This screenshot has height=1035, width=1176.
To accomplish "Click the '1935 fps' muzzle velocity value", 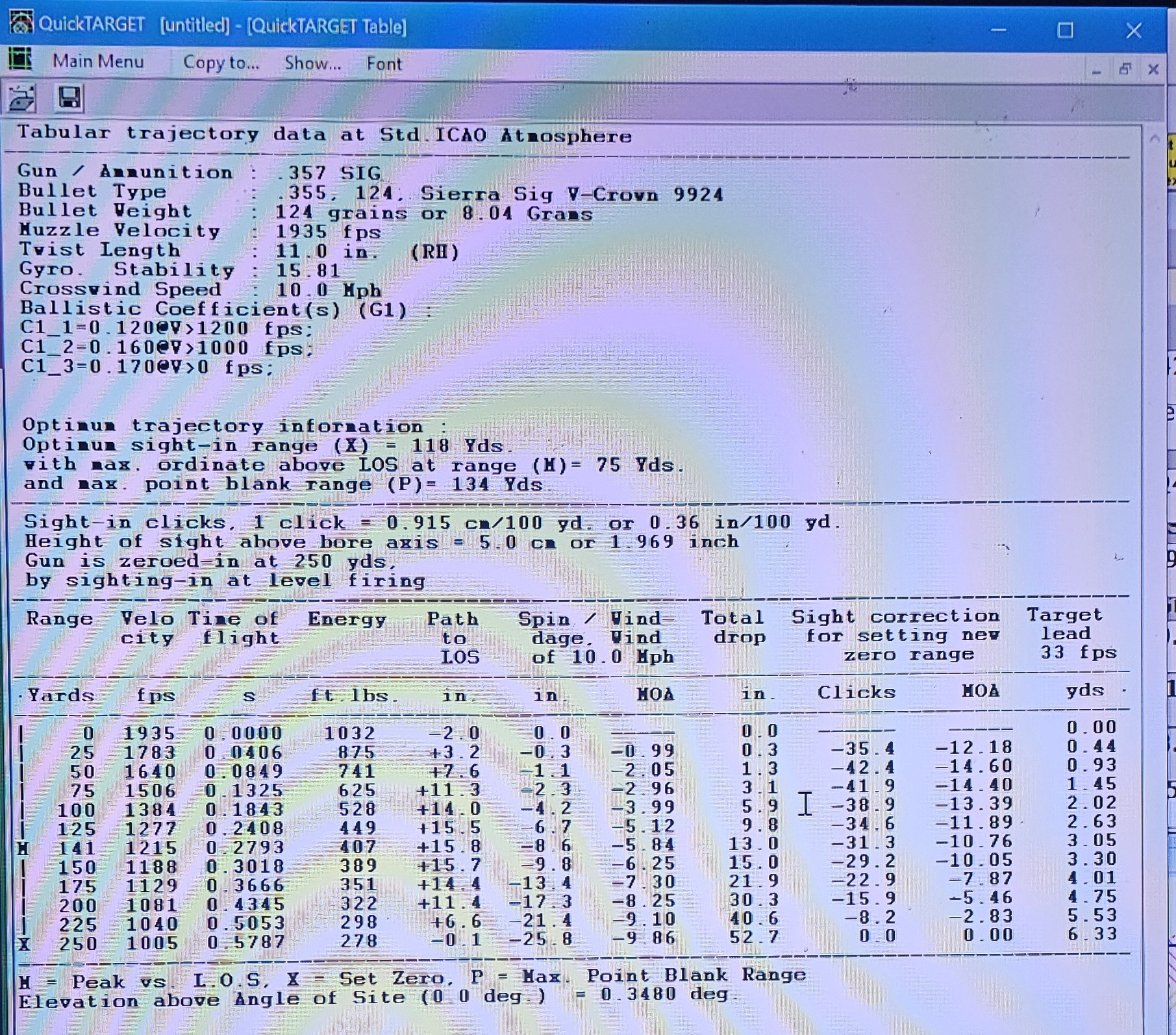I will [328, 232].
